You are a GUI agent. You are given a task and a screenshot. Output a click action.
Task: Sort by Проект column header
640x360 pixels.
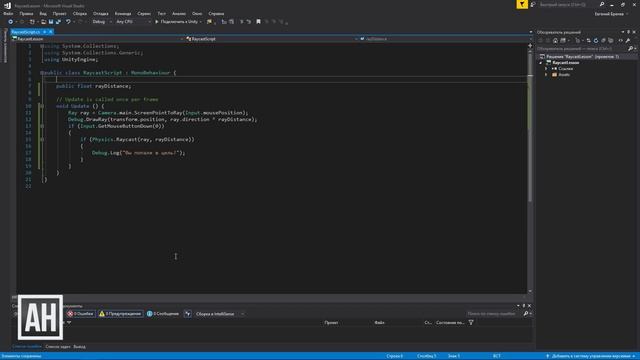(x=331, y=322)
